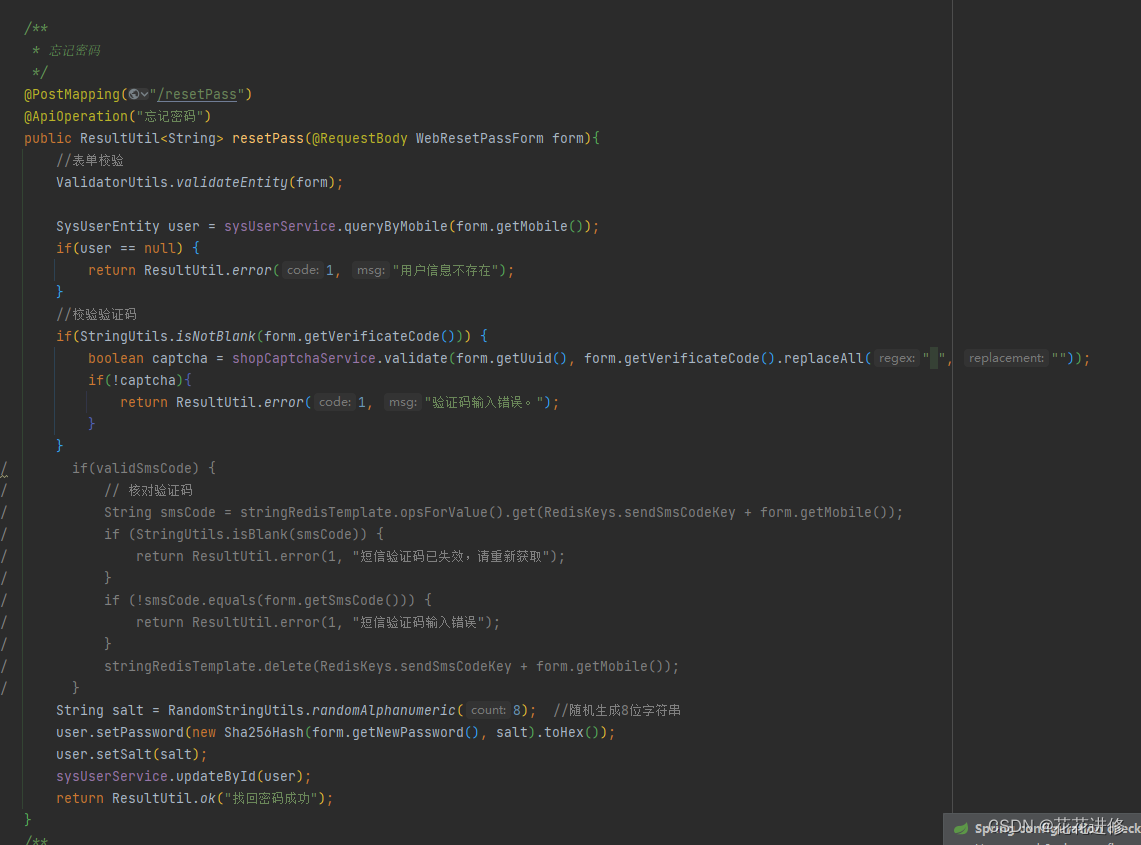
Task: Click the @PostMapping annotation
Action: [x=71, y=95]
